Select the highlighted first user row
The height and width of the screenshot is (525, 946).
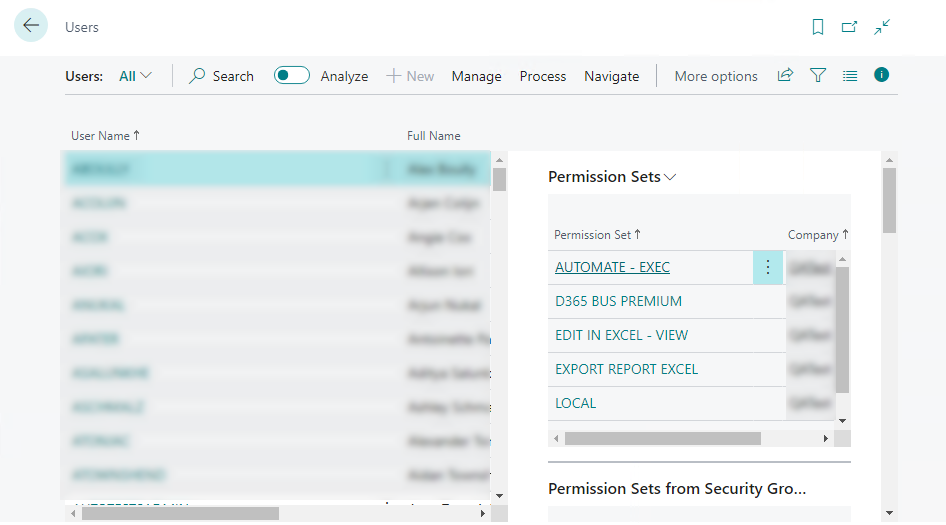click(276, 168)
